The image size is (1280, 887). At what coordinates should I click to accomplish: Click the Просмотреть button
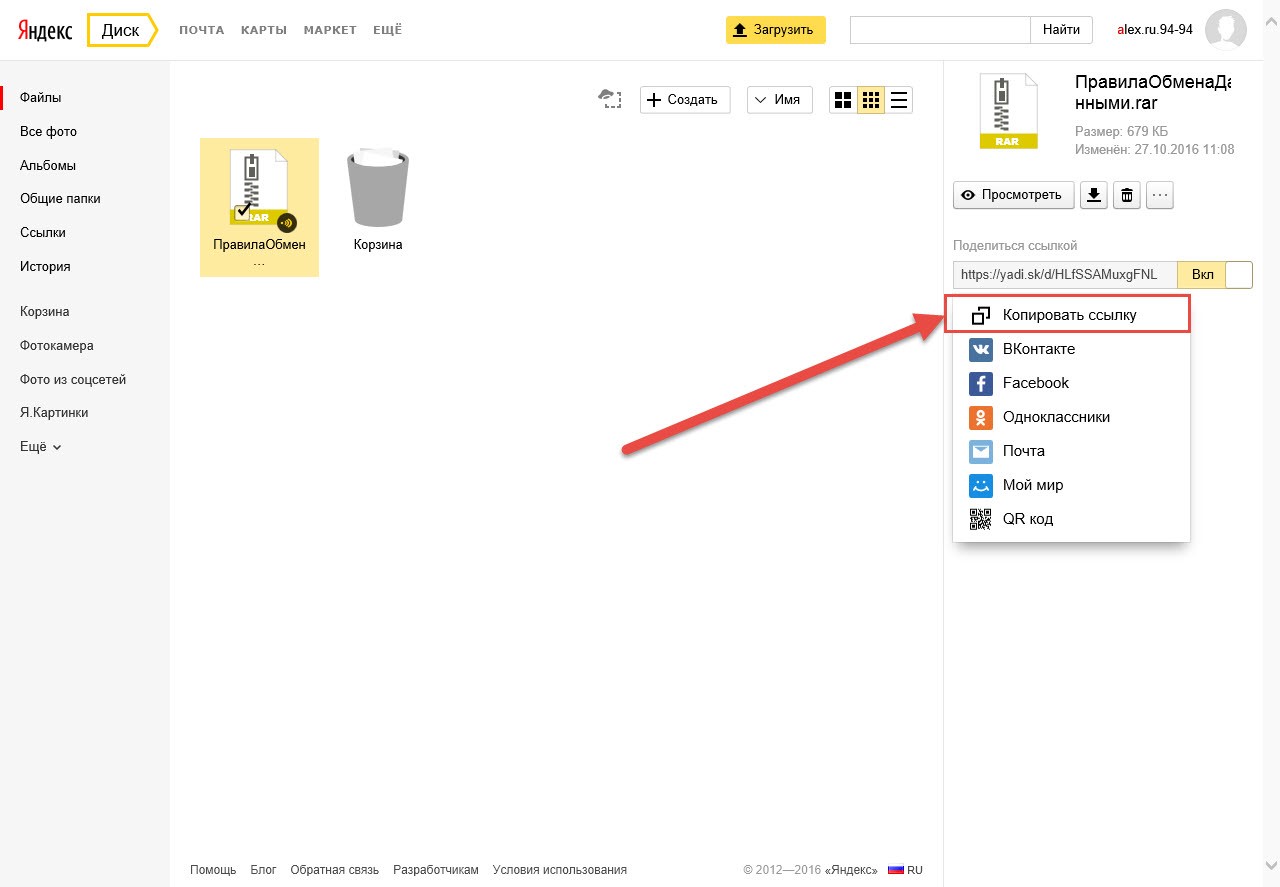click(1014, 195)
